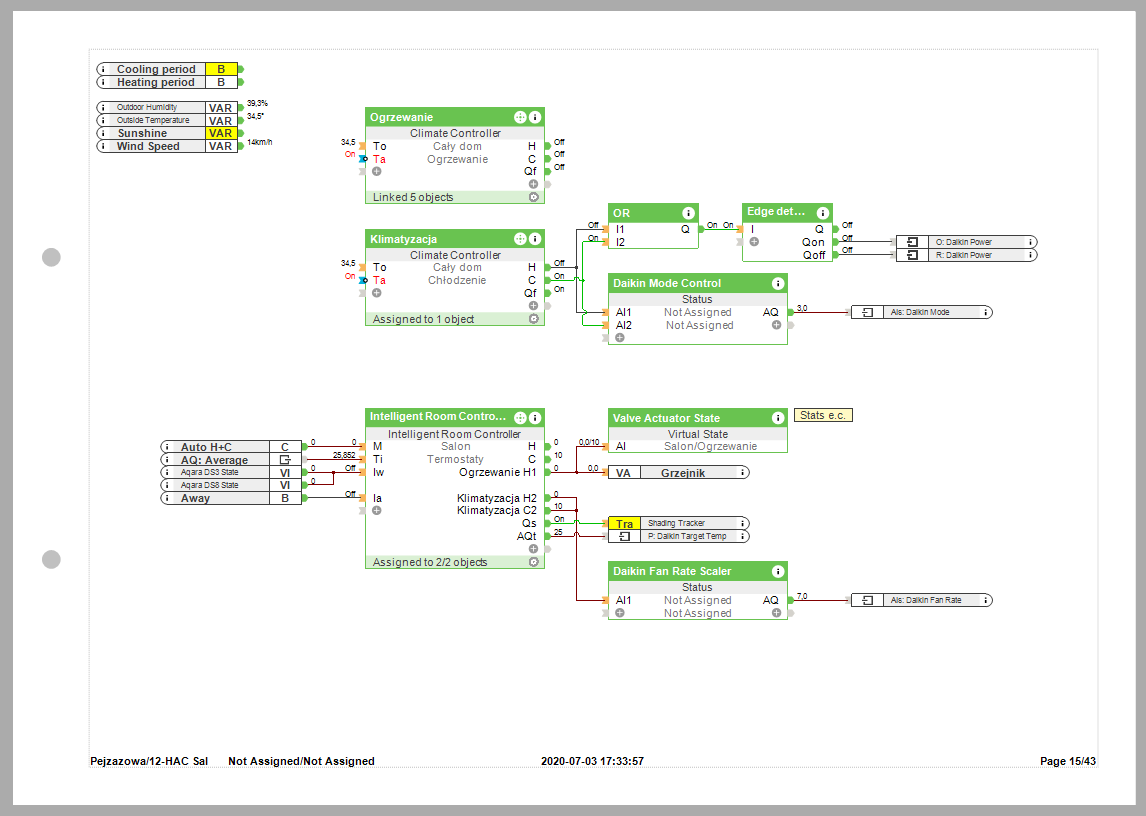This screenshot has width=1146, height=816.
Task: Click move handle on Intelligent Room Controller block
Action: pos(520,418)
